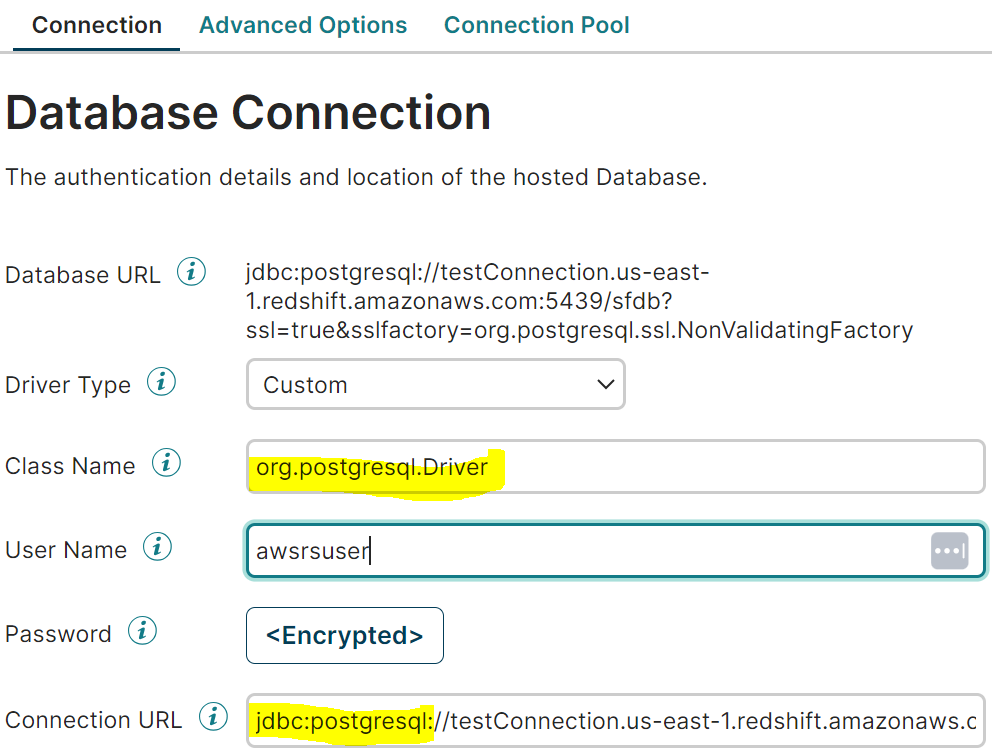Click the Driver Type field label

(x=68, y=385)
